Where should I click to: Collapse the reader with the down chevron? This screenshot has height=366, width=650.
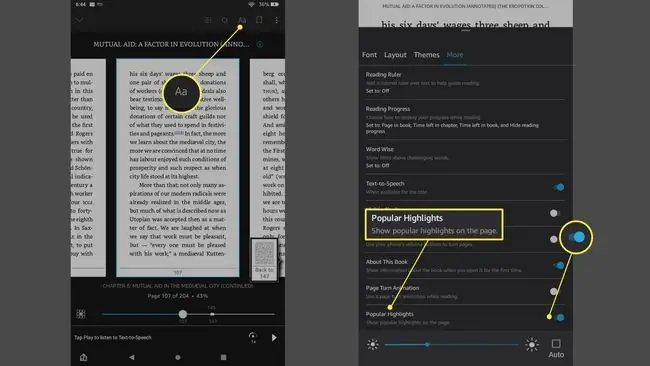click(x=79, y=20)
